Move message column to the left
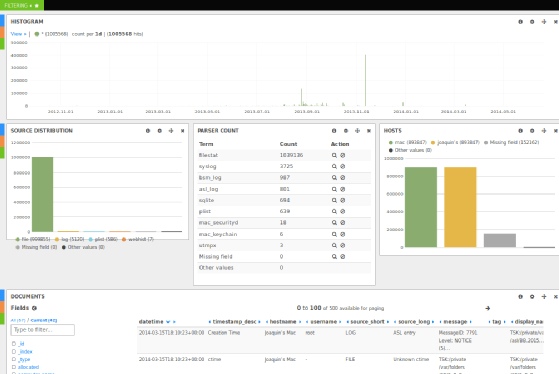559x374 pixels. point(441,322)
